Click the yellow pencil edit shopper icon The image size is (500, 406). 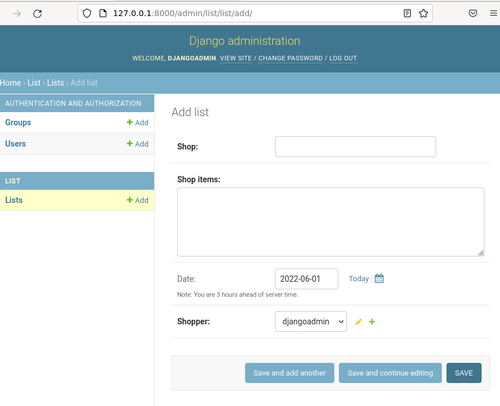[358, 322]
